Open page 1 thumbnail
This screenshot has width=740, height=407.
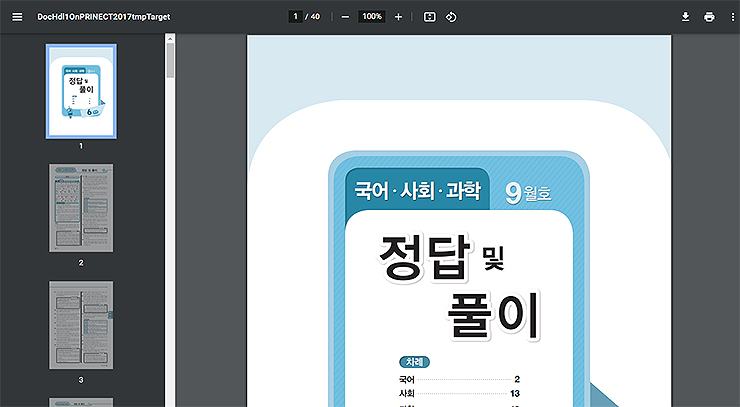point(81,91)
